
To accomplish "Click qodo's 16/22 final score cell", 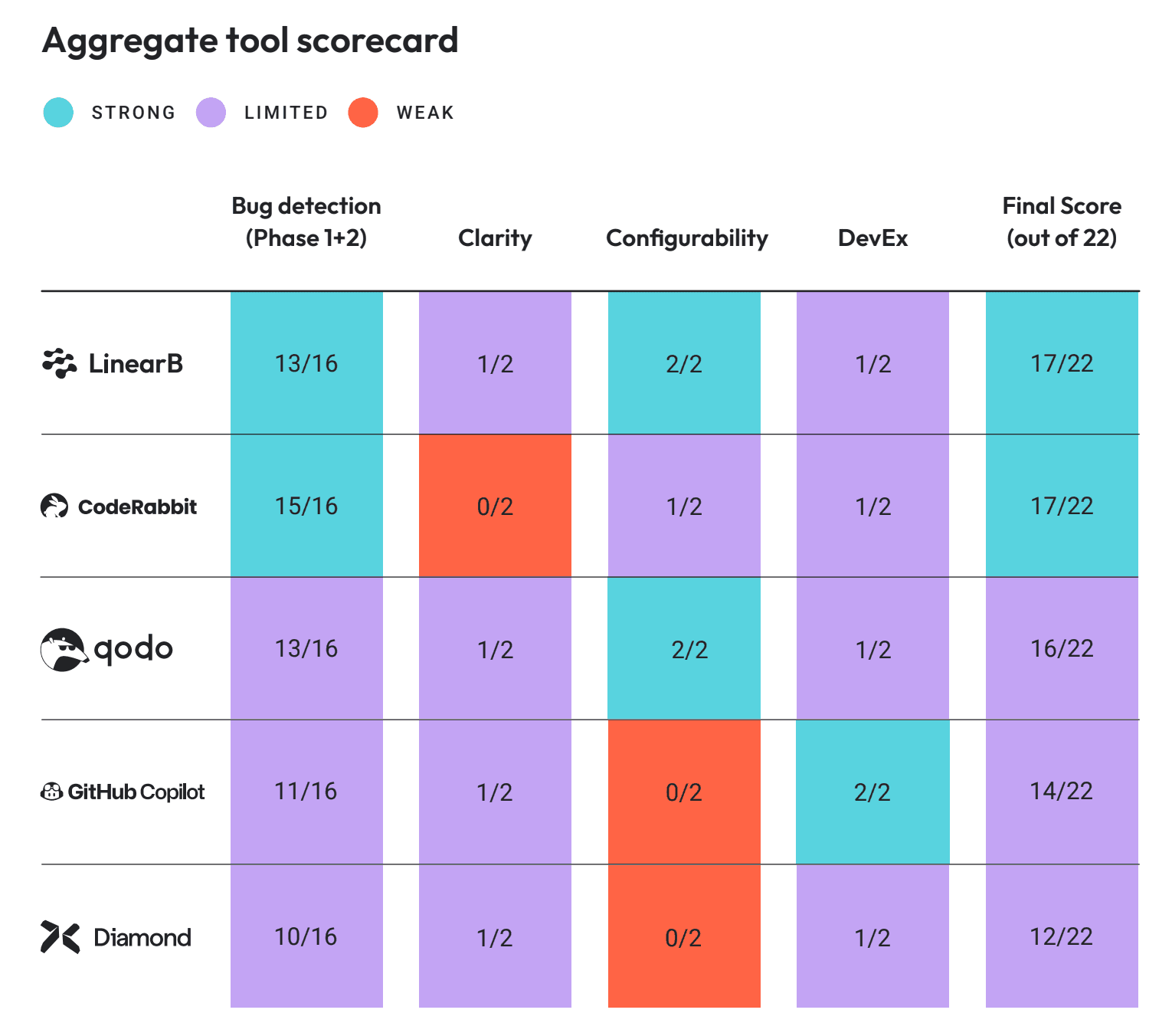I will pyautogui.click(x=1062, y=649).
